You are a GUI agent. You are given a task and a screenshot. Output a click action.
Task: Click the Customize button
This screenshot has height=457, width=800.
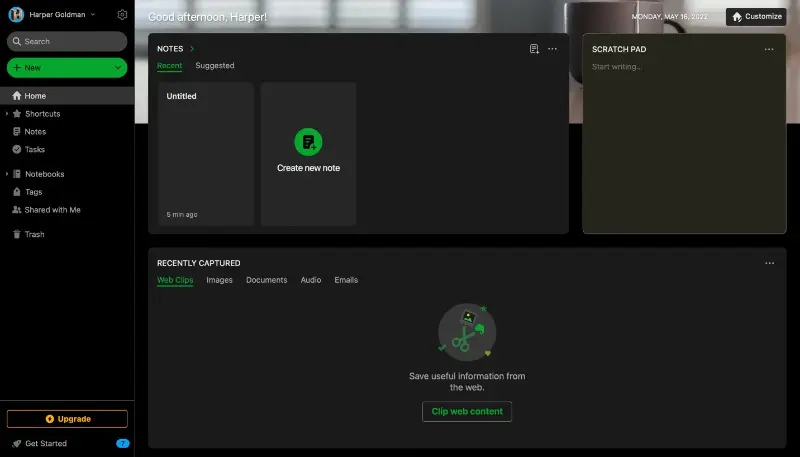756,17
